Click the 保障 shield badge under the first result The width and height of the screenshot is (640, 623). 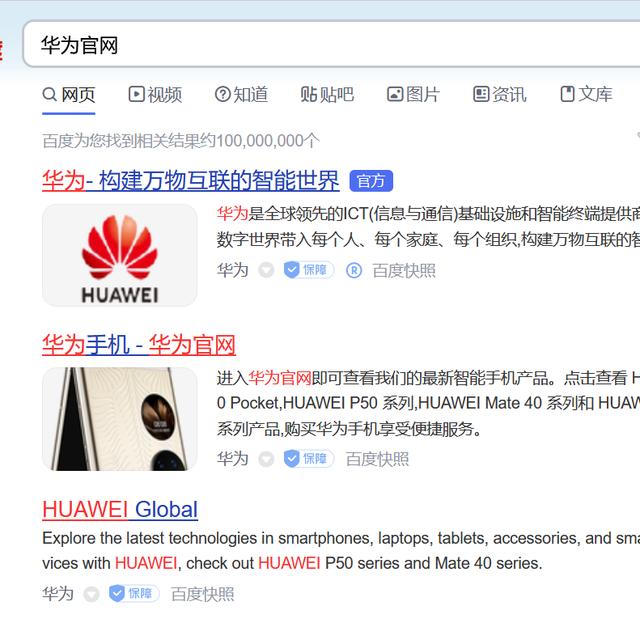tap(309, 270)
